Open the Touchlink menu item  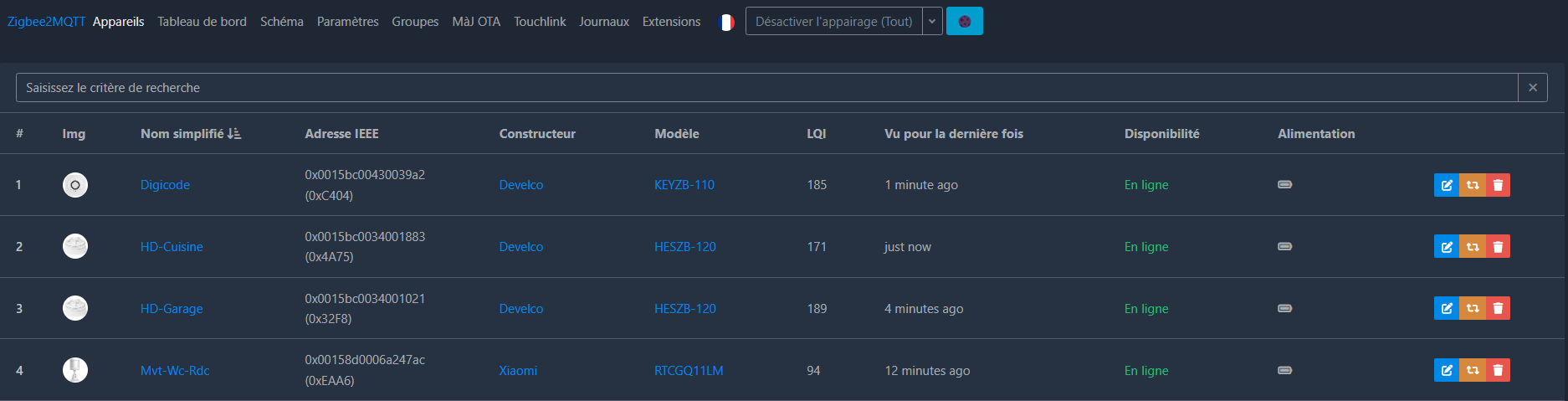[540, 22]
